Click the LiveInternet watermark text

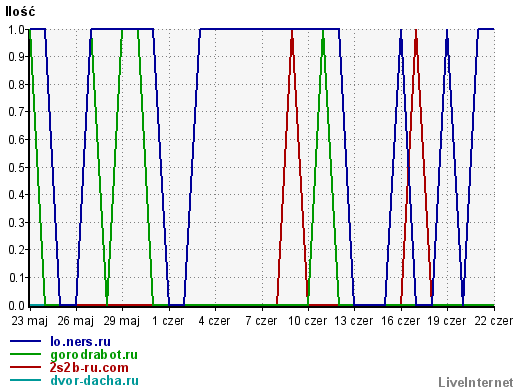(x=476, y=383)
